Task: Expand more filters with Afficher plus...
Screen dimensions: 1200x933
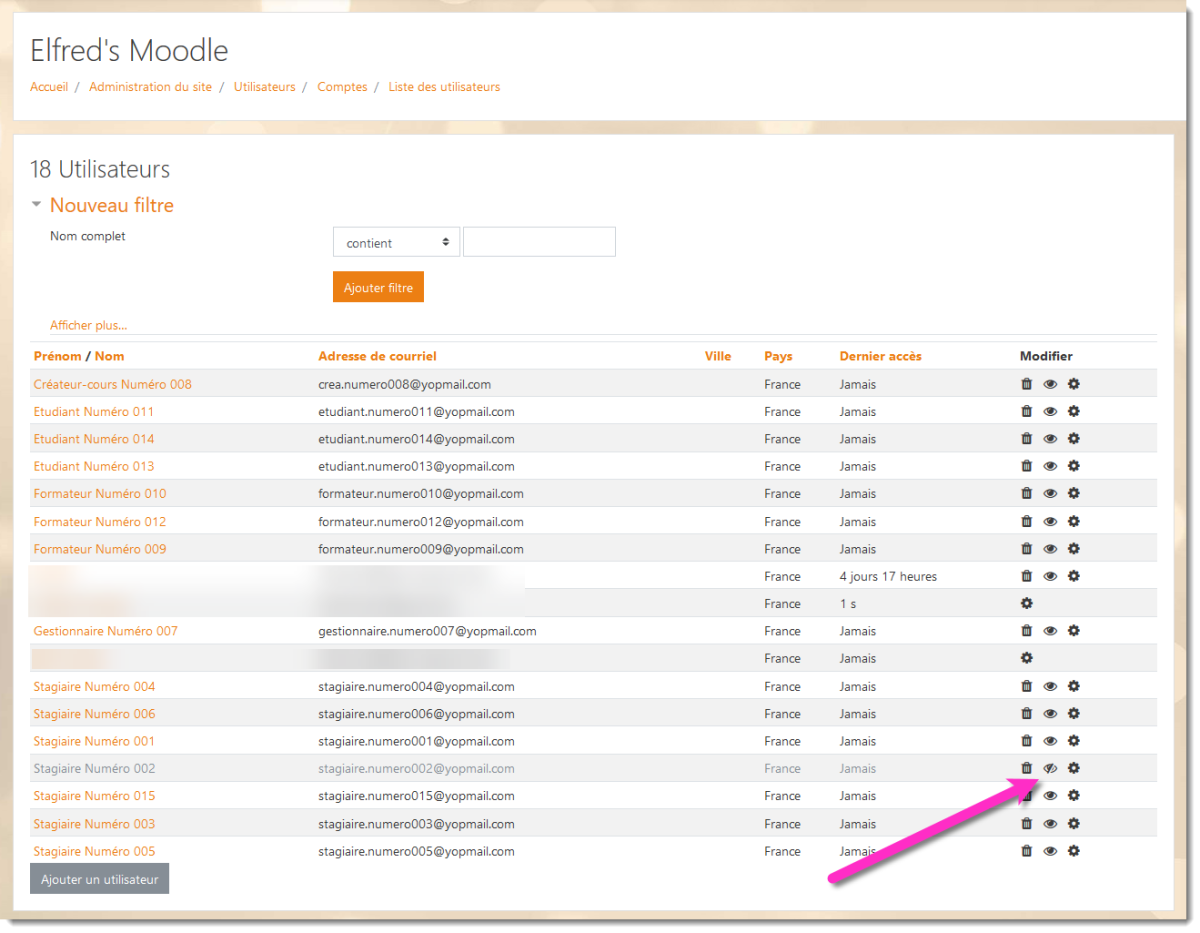Action: (88, 325)
